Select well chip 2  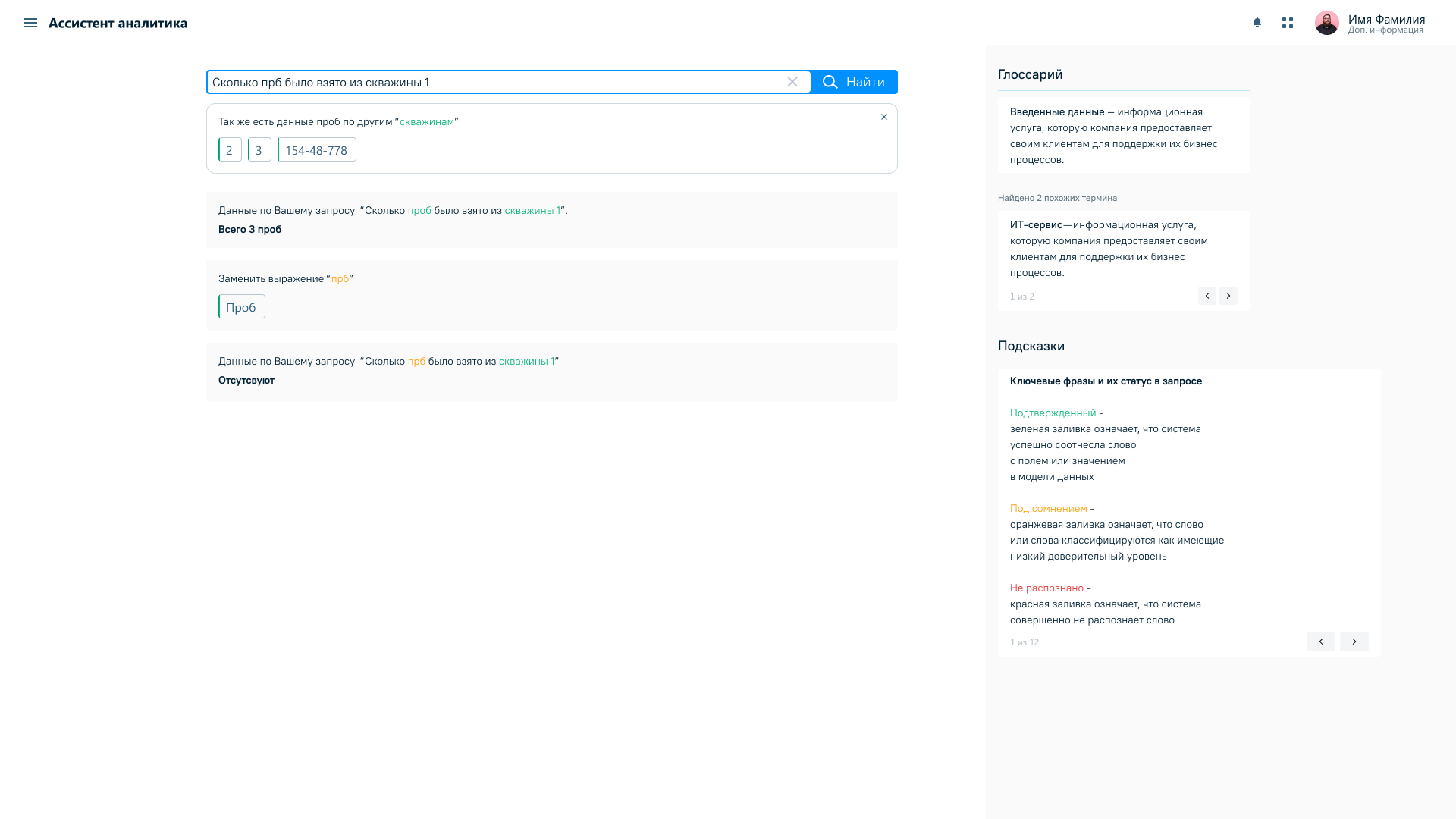[230, 150]
